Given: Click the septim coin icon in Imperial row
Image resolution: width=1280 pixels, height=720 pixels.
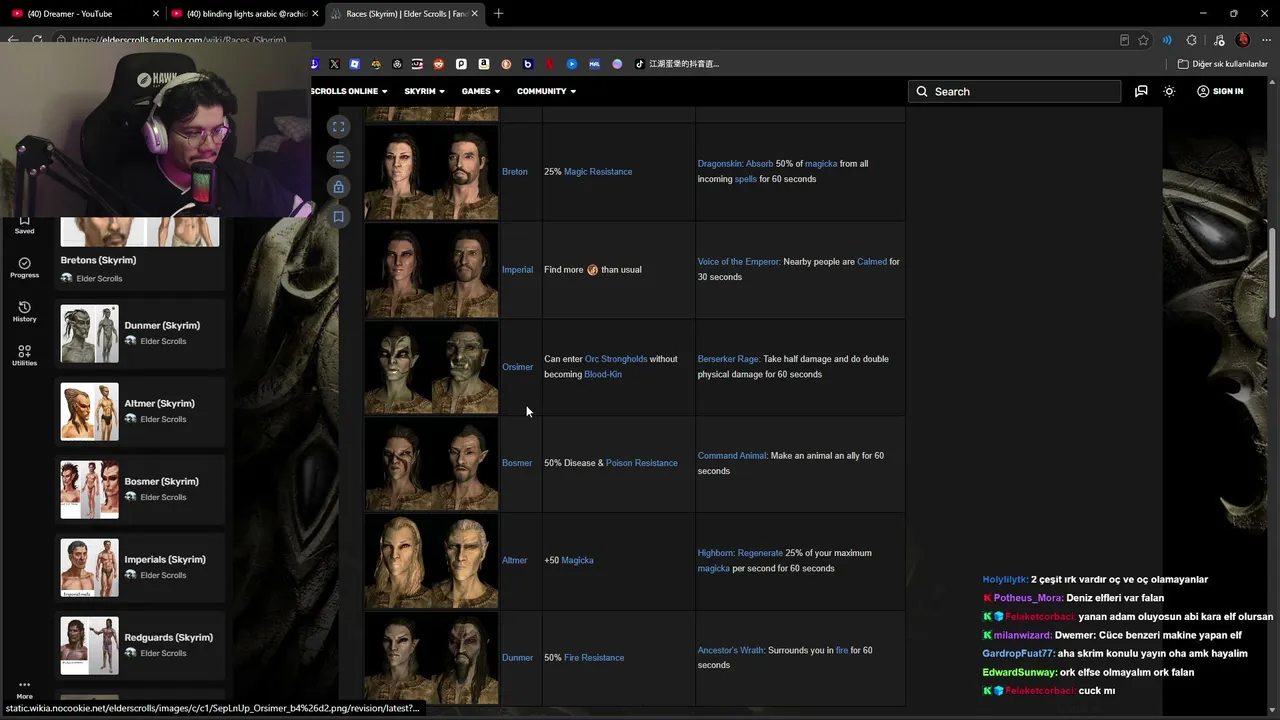Looking at the screenshot, I should click(592, 270).
